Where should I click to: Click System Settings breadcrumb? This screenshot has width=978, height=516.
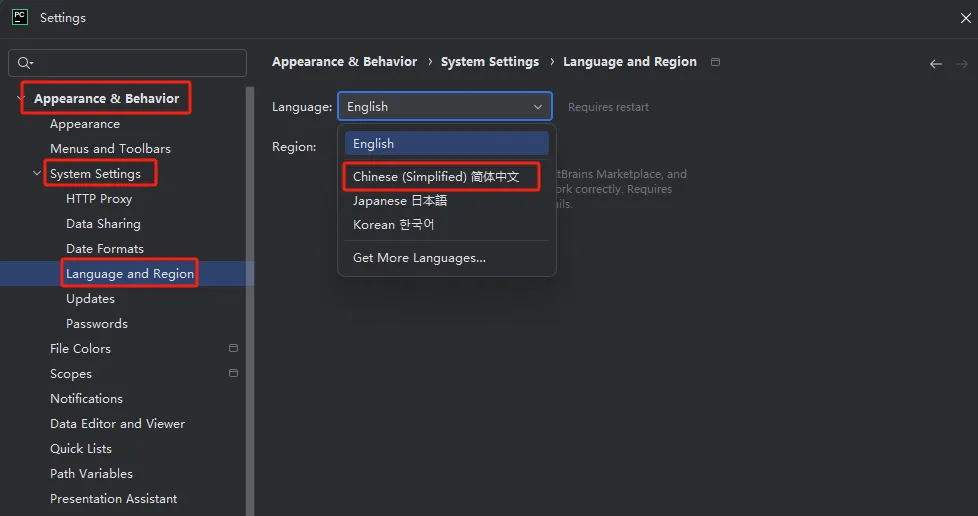point(490,62)
